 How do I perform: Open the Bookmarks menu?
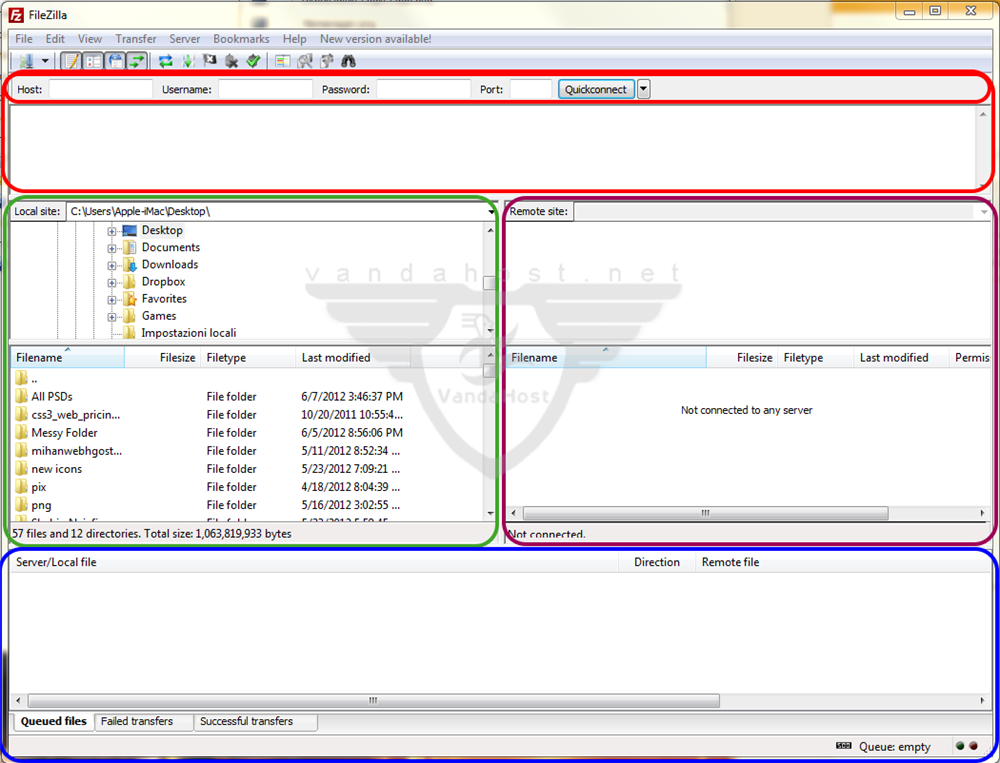[x=241, y=39]
